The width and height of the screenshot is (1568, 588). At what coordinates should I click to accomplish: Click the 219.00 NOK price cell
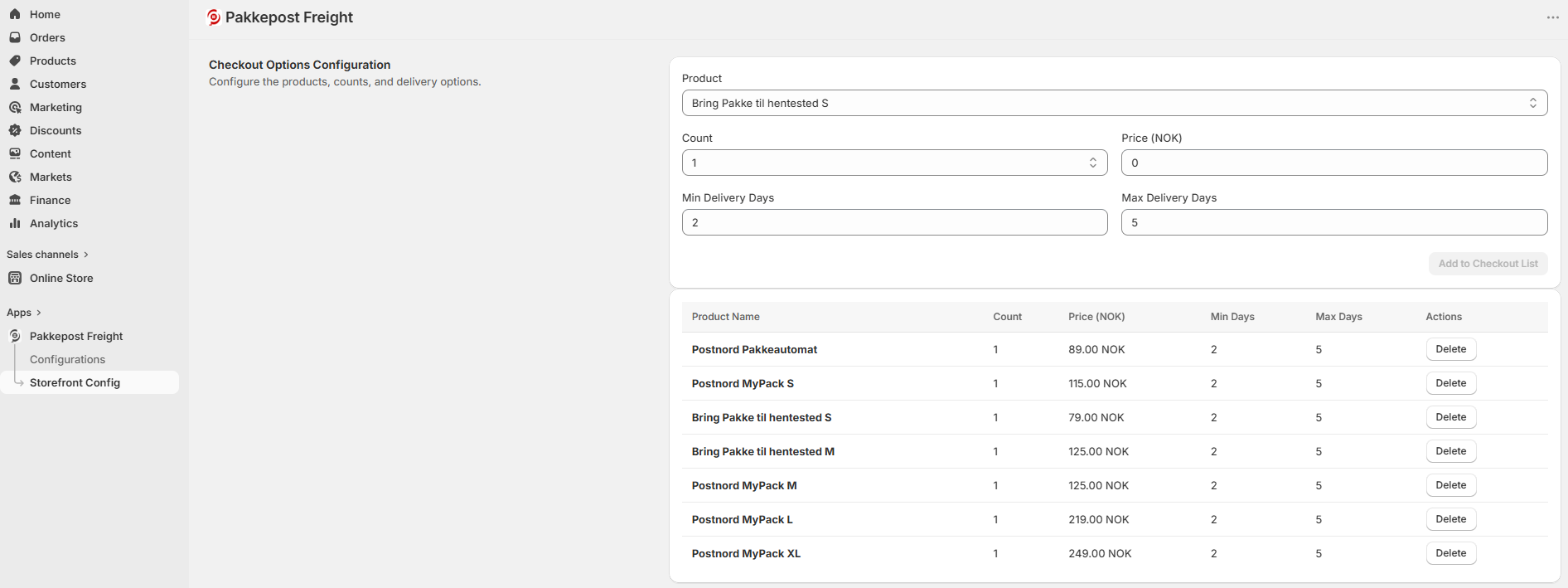pos(1098,519)
